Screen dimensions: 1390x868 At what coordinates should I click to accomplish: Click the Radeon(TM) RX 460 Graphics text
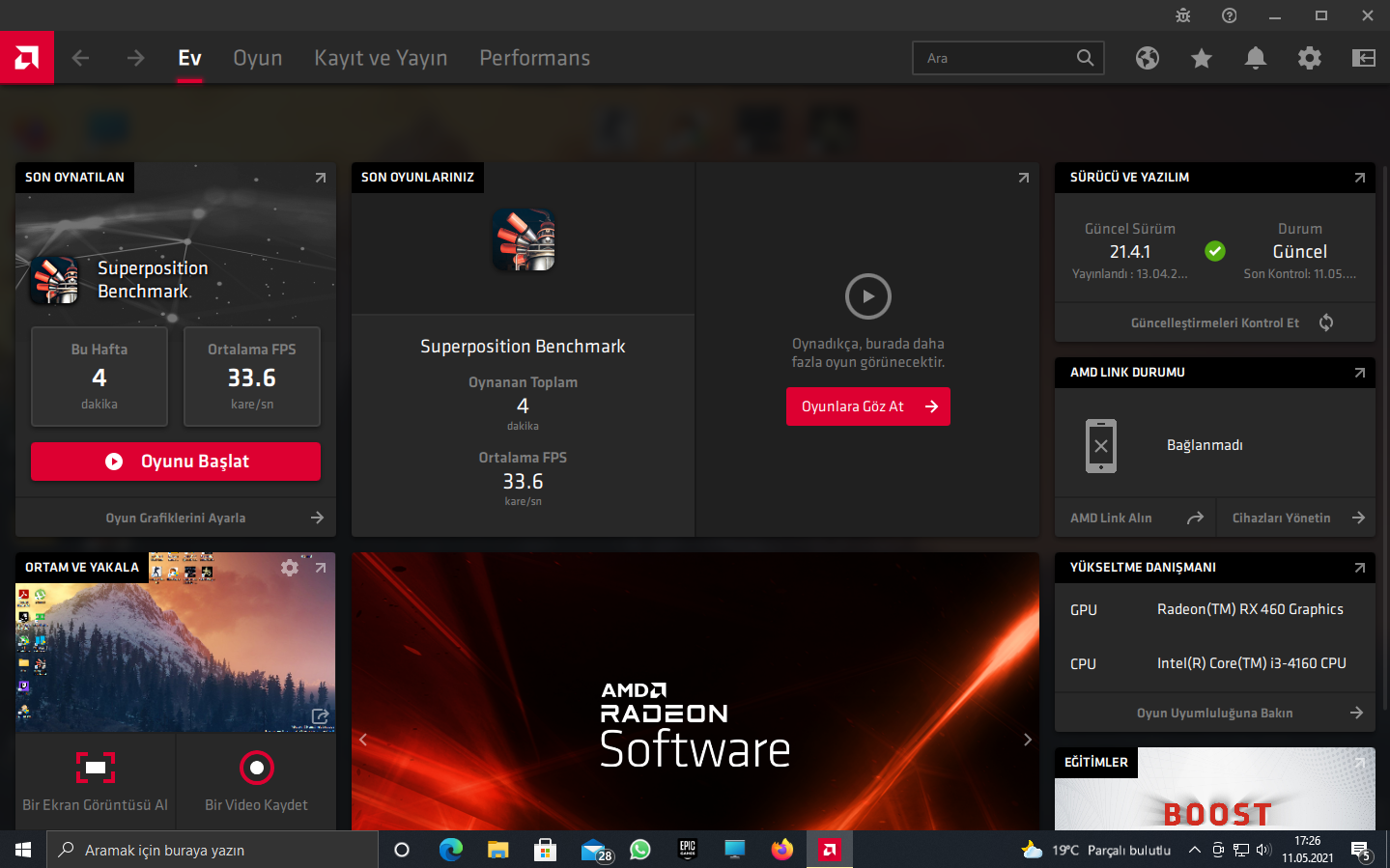(x=1250, y=609)
